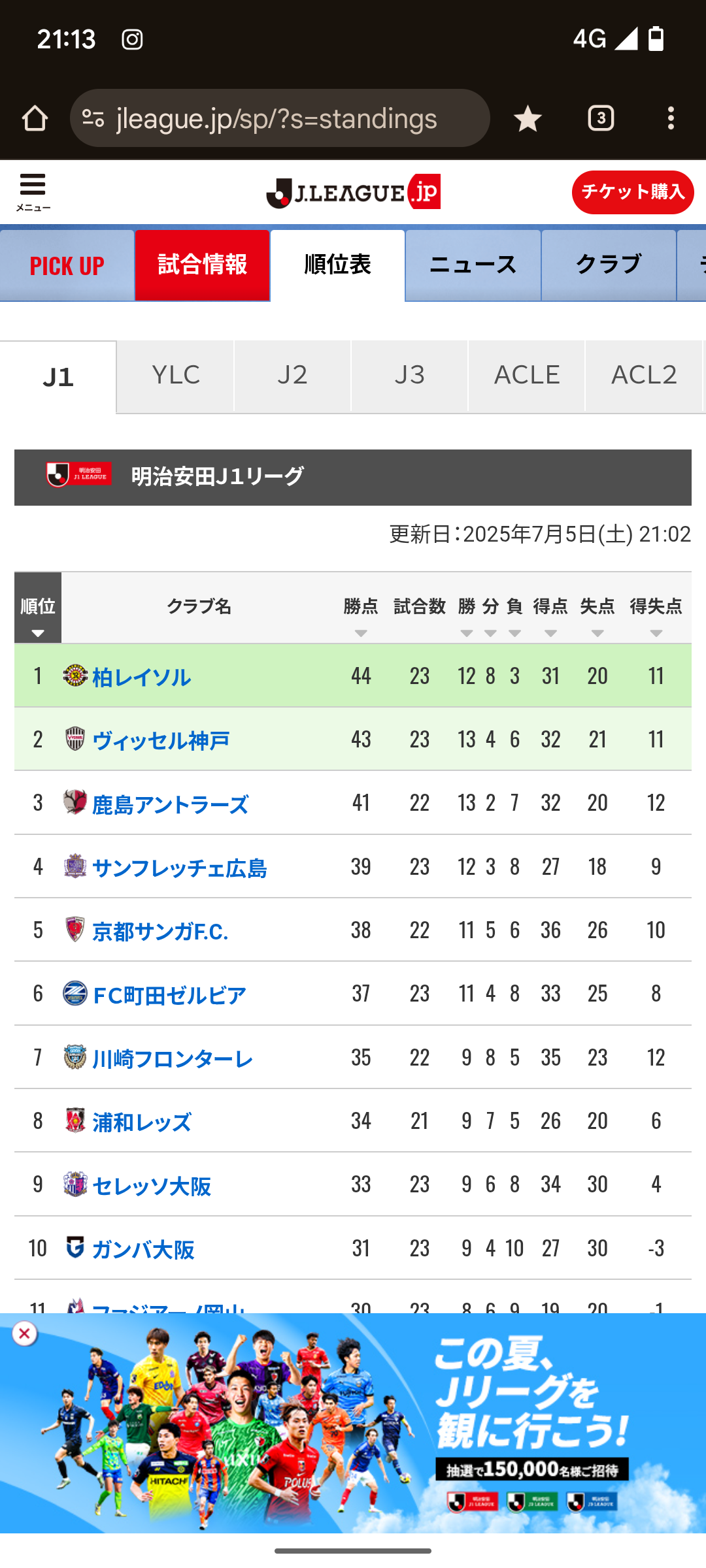The height and width of the screenshot is (1568, 706).
Task: Open the 川崎フロンターレ club link
Action: click(x=173, y=1059)
